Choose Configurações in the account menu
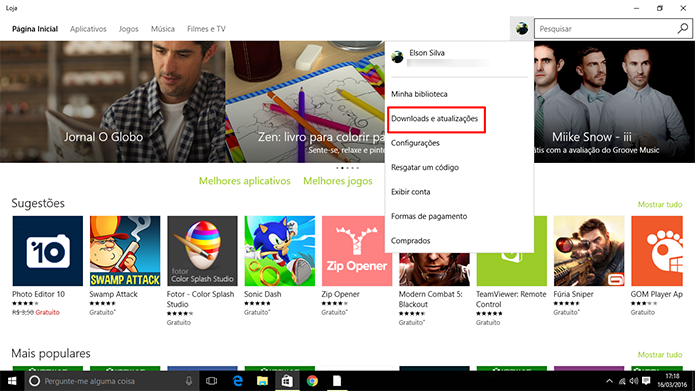 click(x=415, y=143)
